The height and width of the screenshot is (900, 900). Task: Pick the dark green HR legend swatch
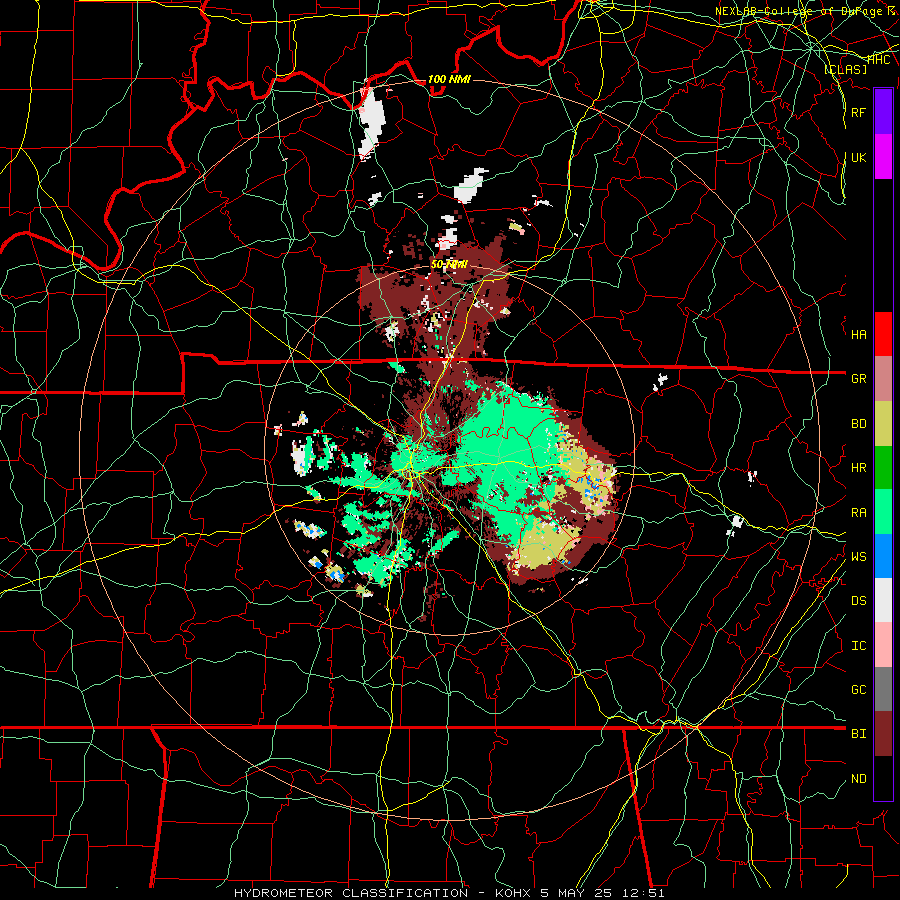coord(883,468)
